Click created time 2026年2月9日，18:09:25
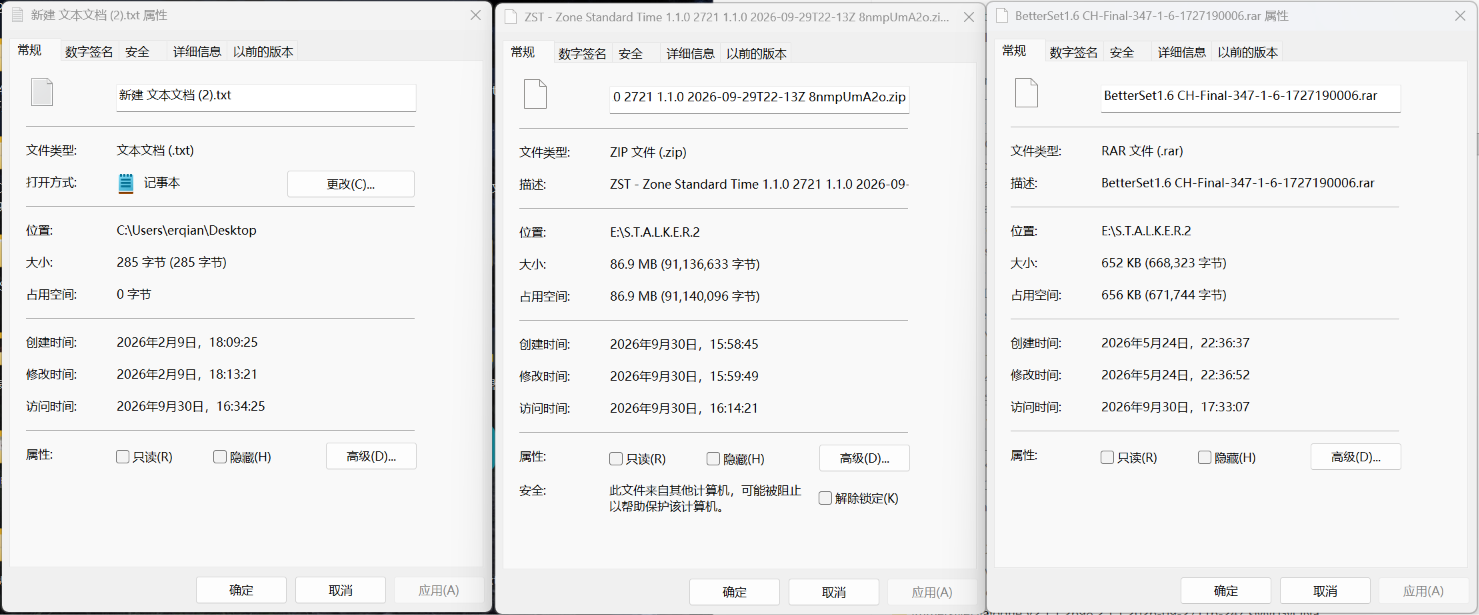This screenshot has height=615, width=1479. pos(188,342)
